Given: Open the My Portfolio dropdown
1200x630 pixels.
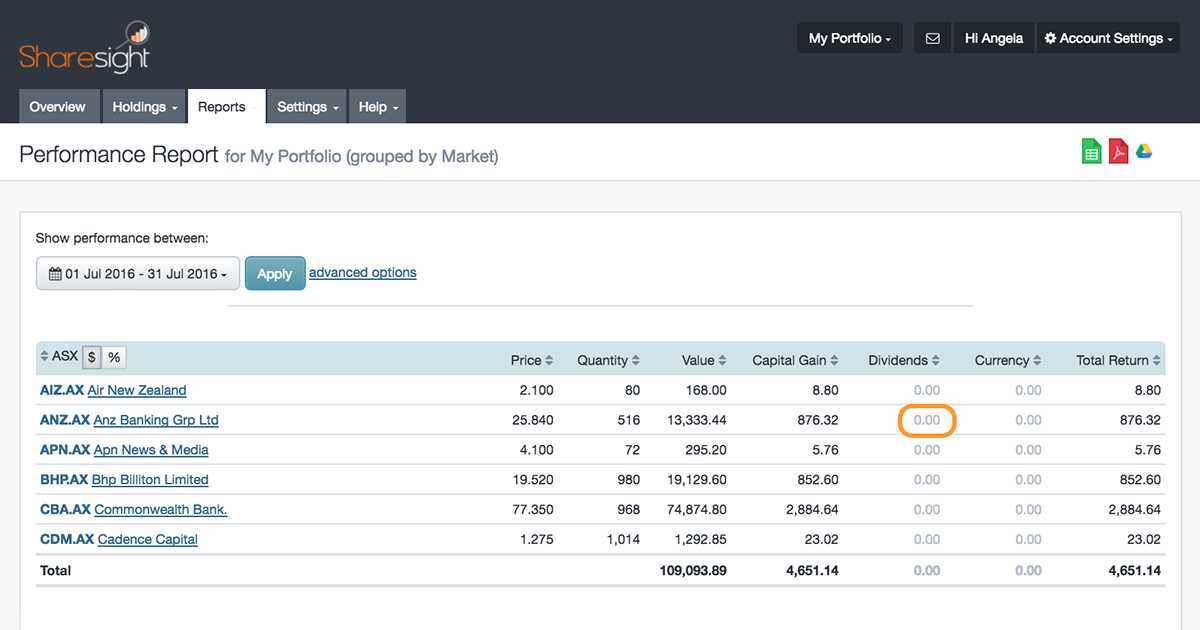Looking at the screenshot, I should click(849, 37).
